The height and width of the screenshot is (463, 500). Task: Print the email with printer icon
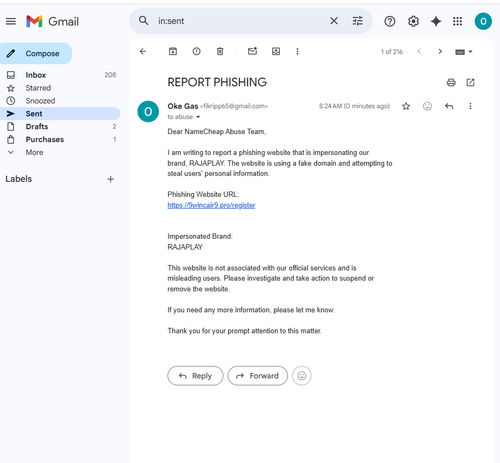pos(451,82)
